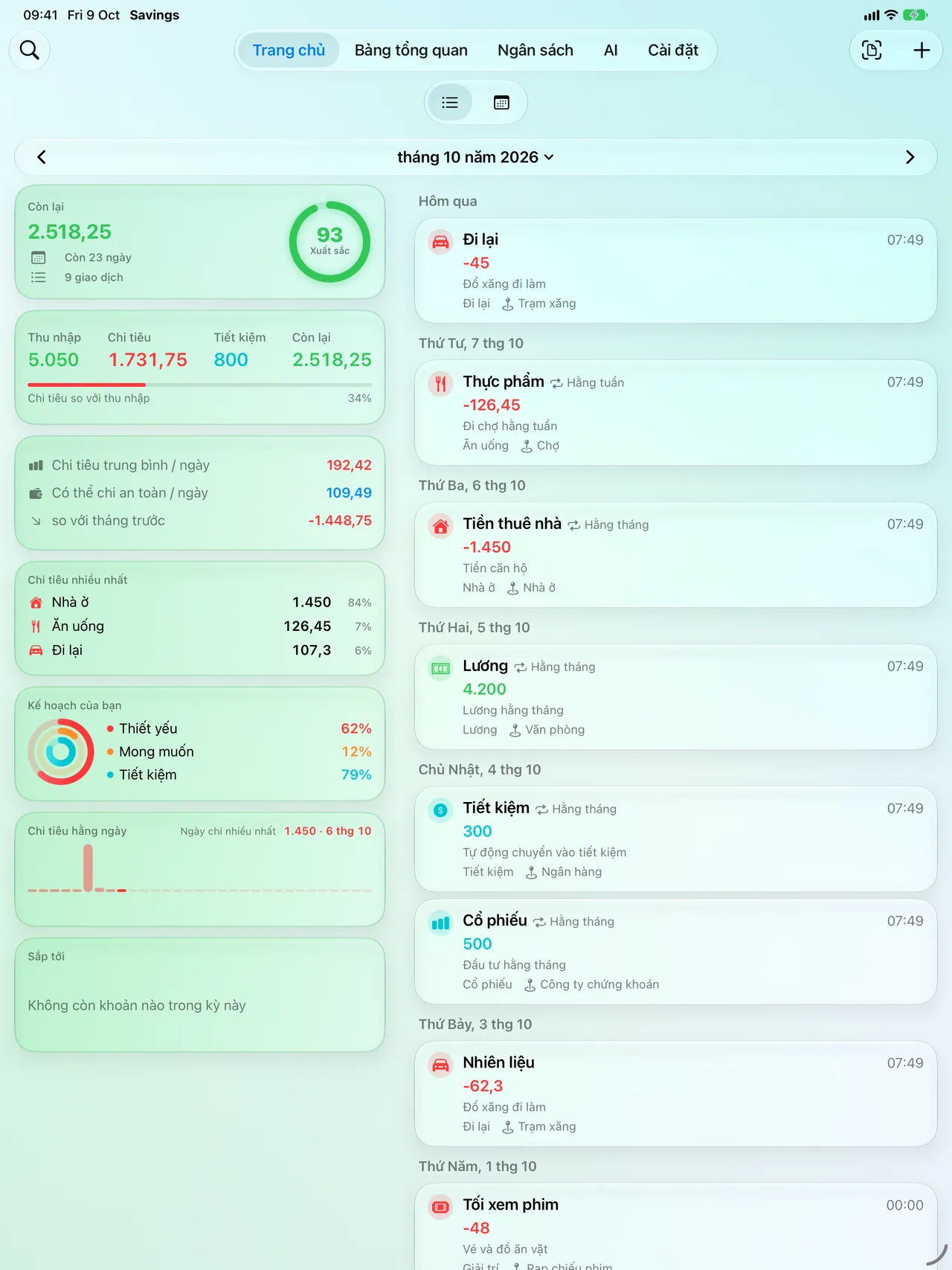Click Nhà ở row in top spending
Image resolution: width=952 pixels, height=1270 pixels.
click(199, 602)
